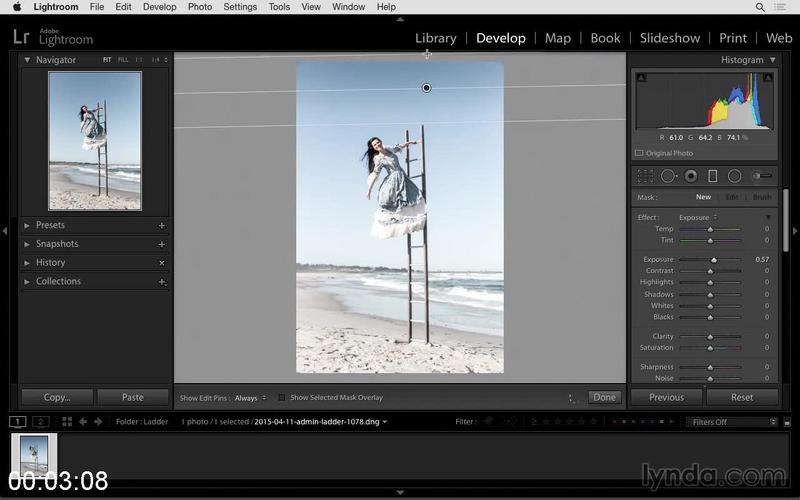The height and width of the screenshot is (500, 800).
Task: Select the Crop Overlay tool
Action: (644, 176)
